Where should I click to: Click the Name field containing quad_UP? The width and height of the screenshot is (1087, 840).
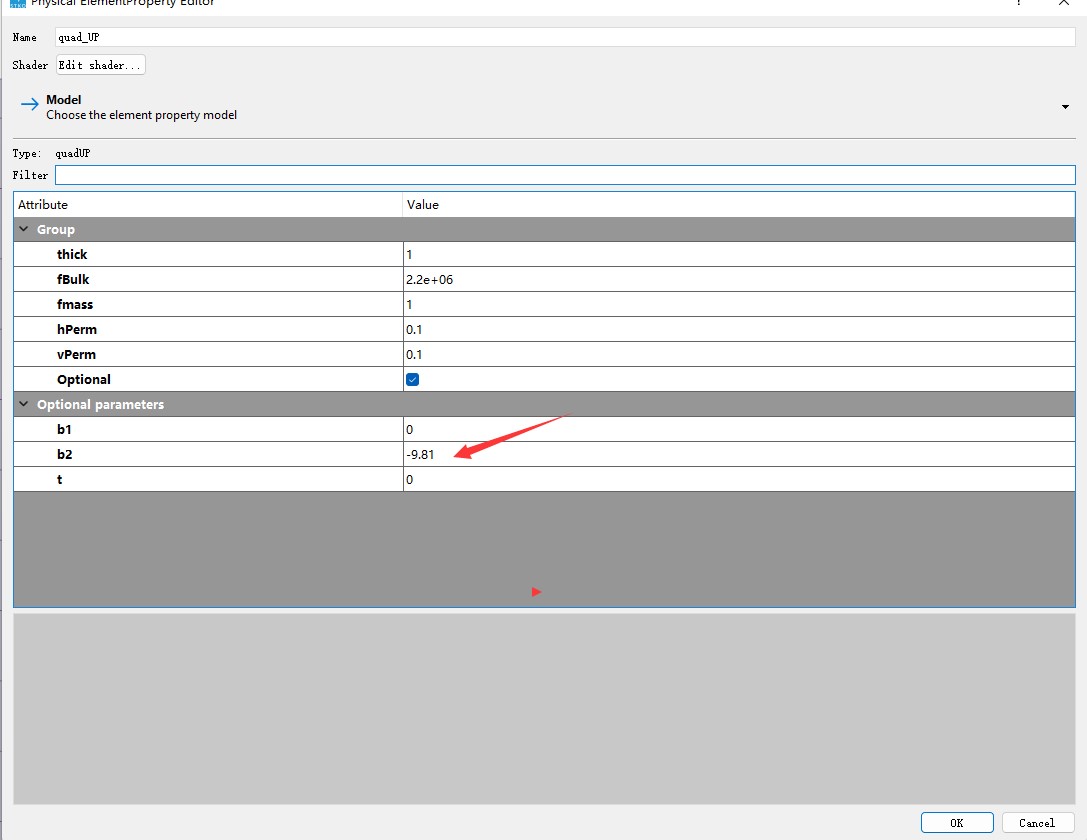click(x=565, y=37)
